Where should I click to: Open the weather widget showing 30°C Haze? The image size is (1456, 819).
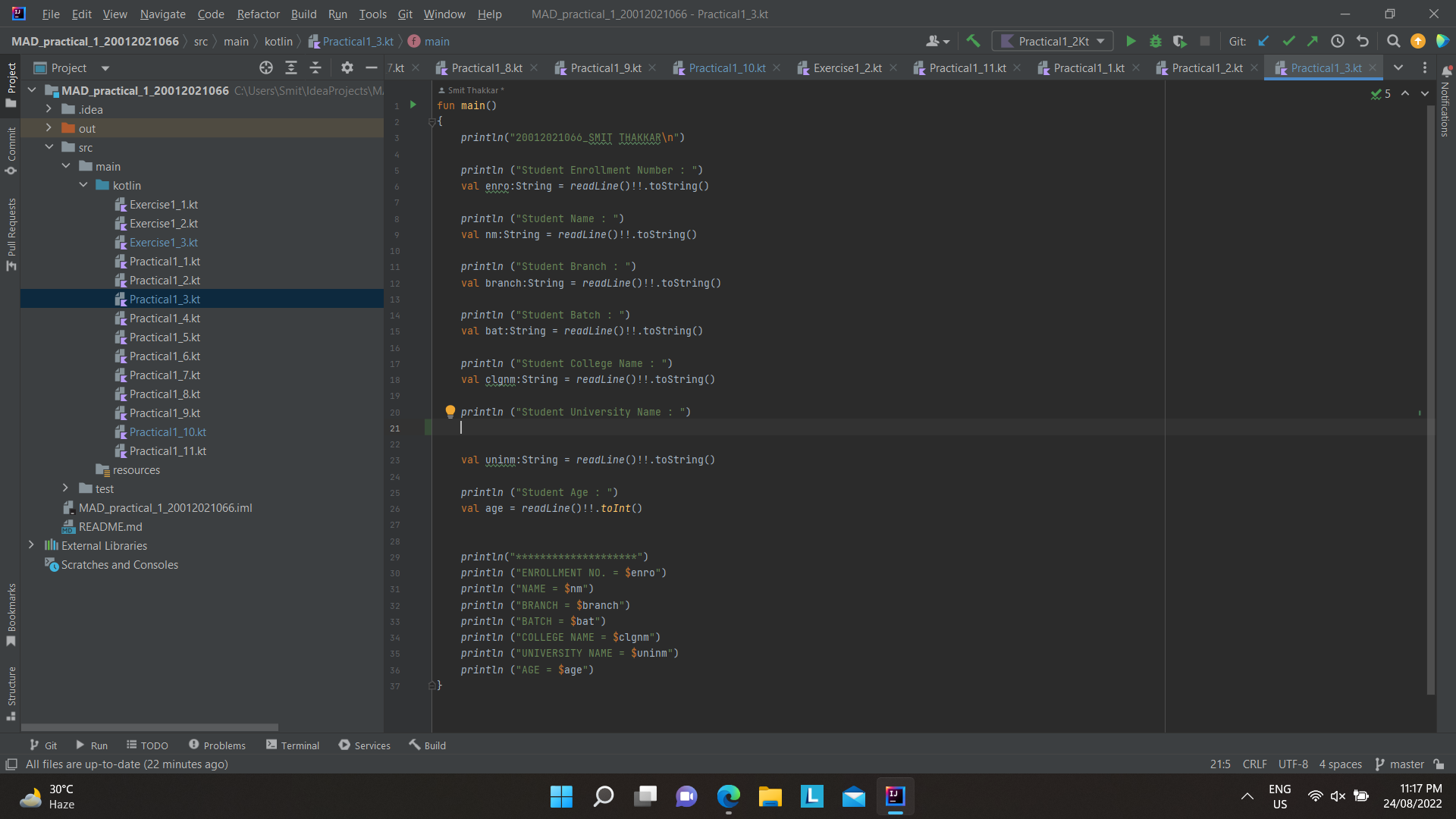click(x=47, y=796)
